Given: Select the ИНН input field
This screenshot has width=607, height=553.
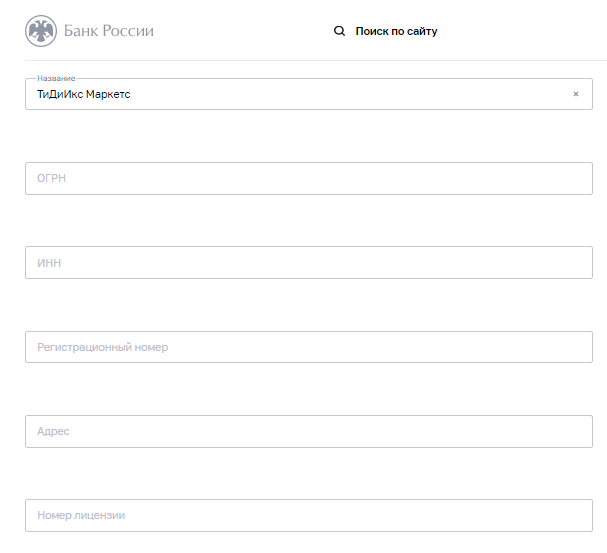Looking at the screenshot, I should coord(309,262).
